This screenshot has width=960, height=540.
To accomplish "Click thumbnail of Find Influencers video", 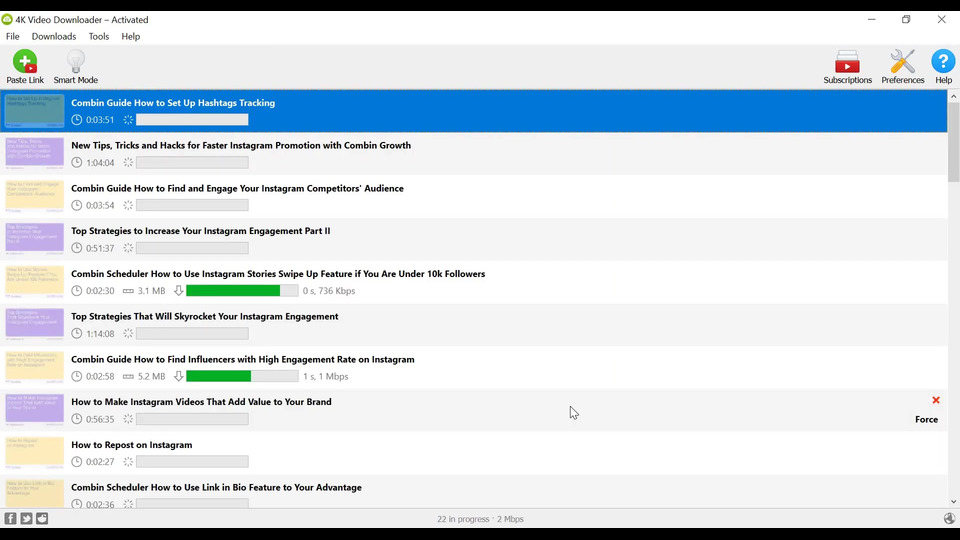I will click(x=34, y=367).
